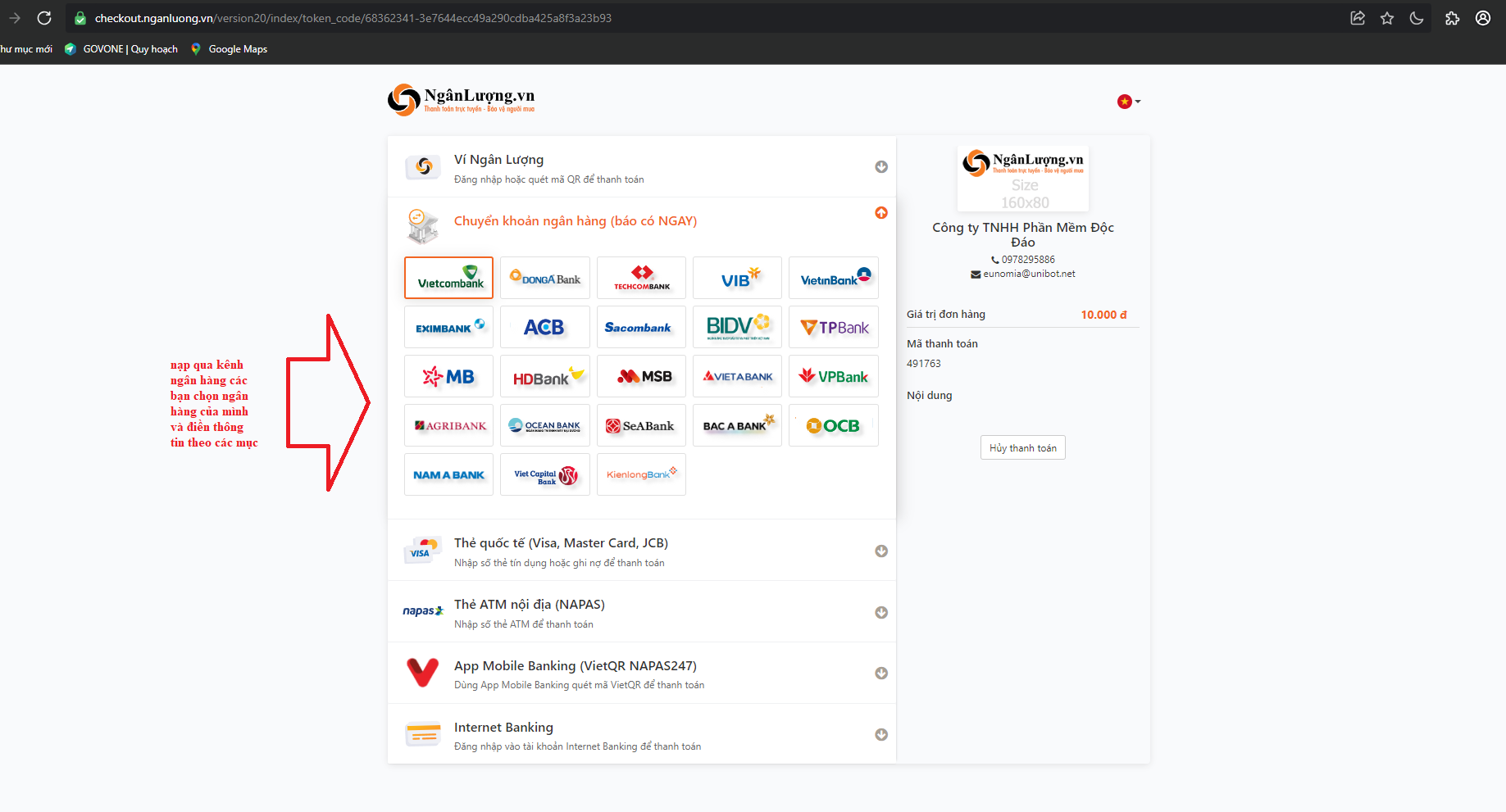Select MB bank logo

click(448, 376)
